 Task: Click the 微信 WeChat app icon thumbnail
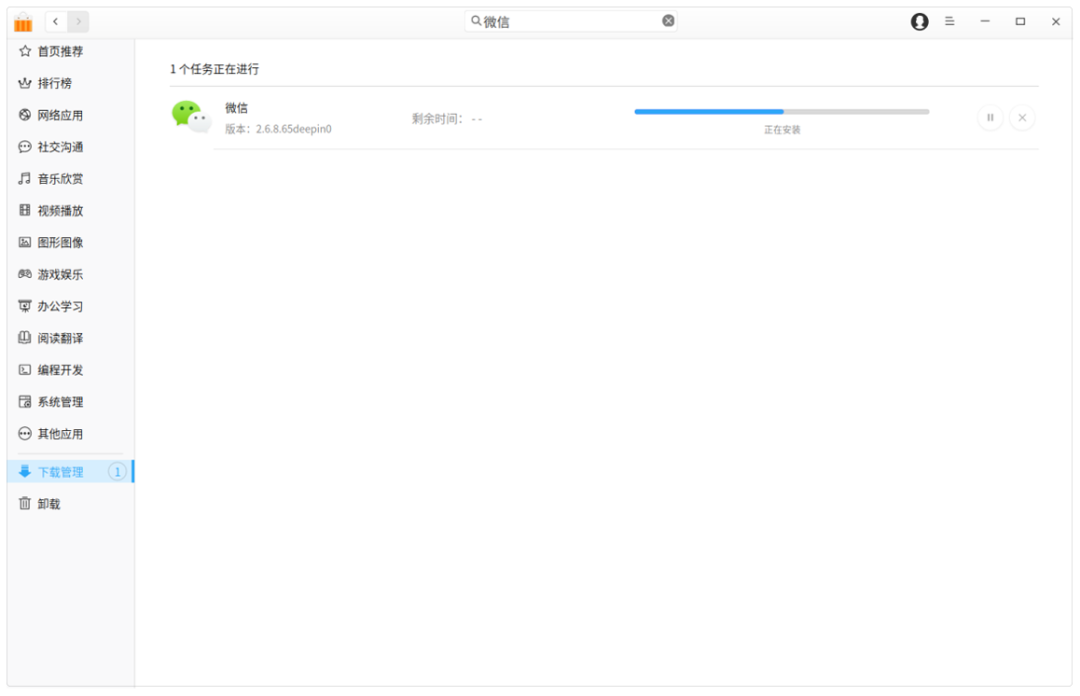[192, 117]
